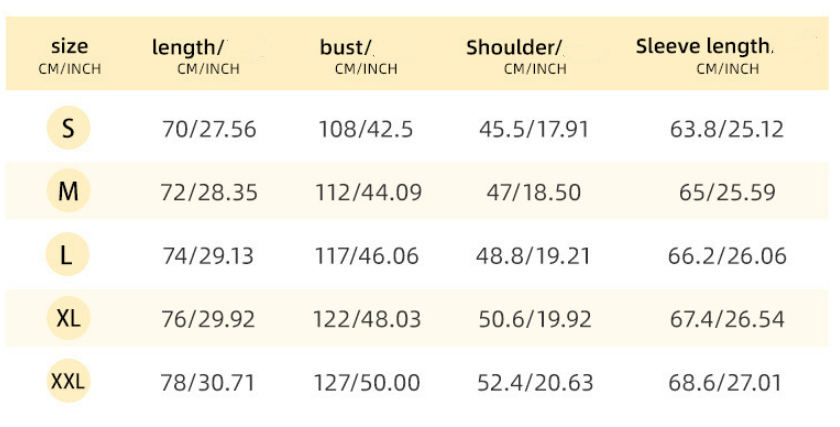Click sleeve length value 68.6/27.01
The width and height of the screenshot is (840, 427).
tap(726, 383)
